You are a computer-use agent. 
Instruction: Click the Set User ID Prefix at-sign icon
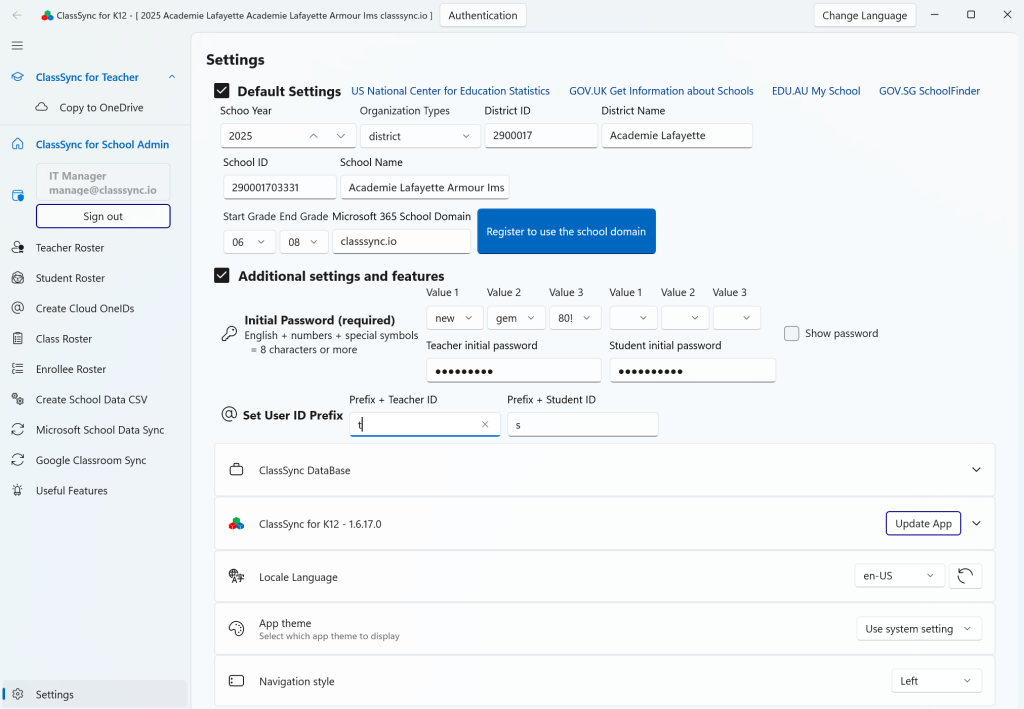coord(229,415)
